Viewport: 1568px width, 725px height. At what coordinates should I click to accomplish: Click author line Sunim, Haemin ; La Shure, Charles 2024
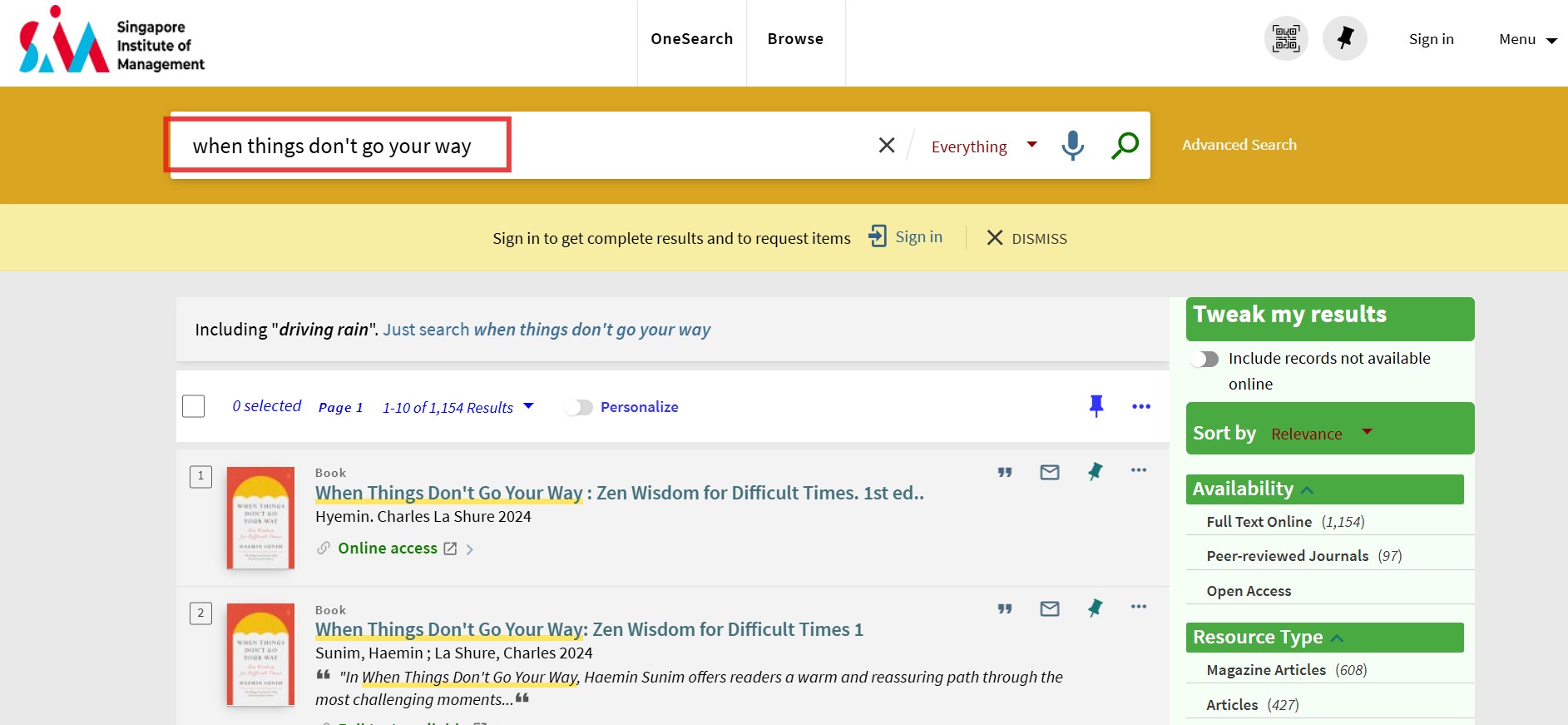(454, 653)
